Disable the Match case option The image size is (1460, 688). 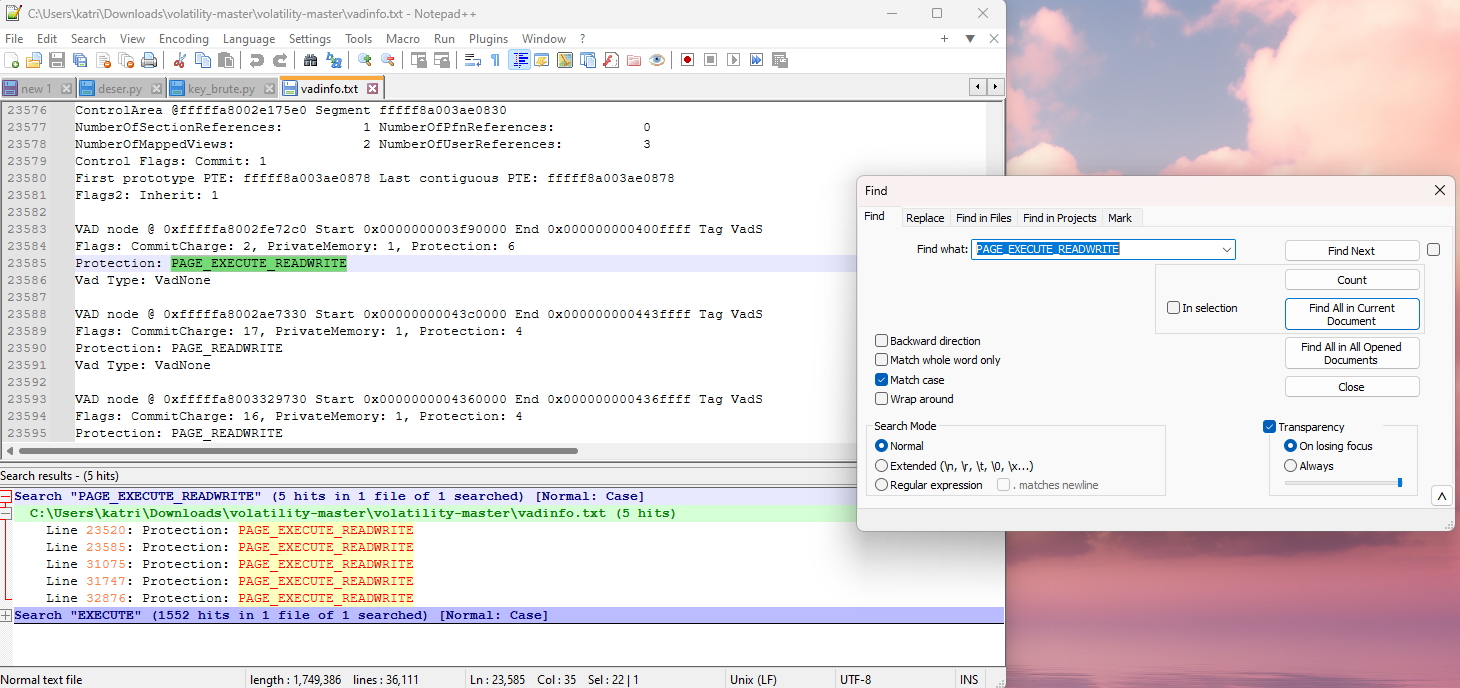point(882,379)
